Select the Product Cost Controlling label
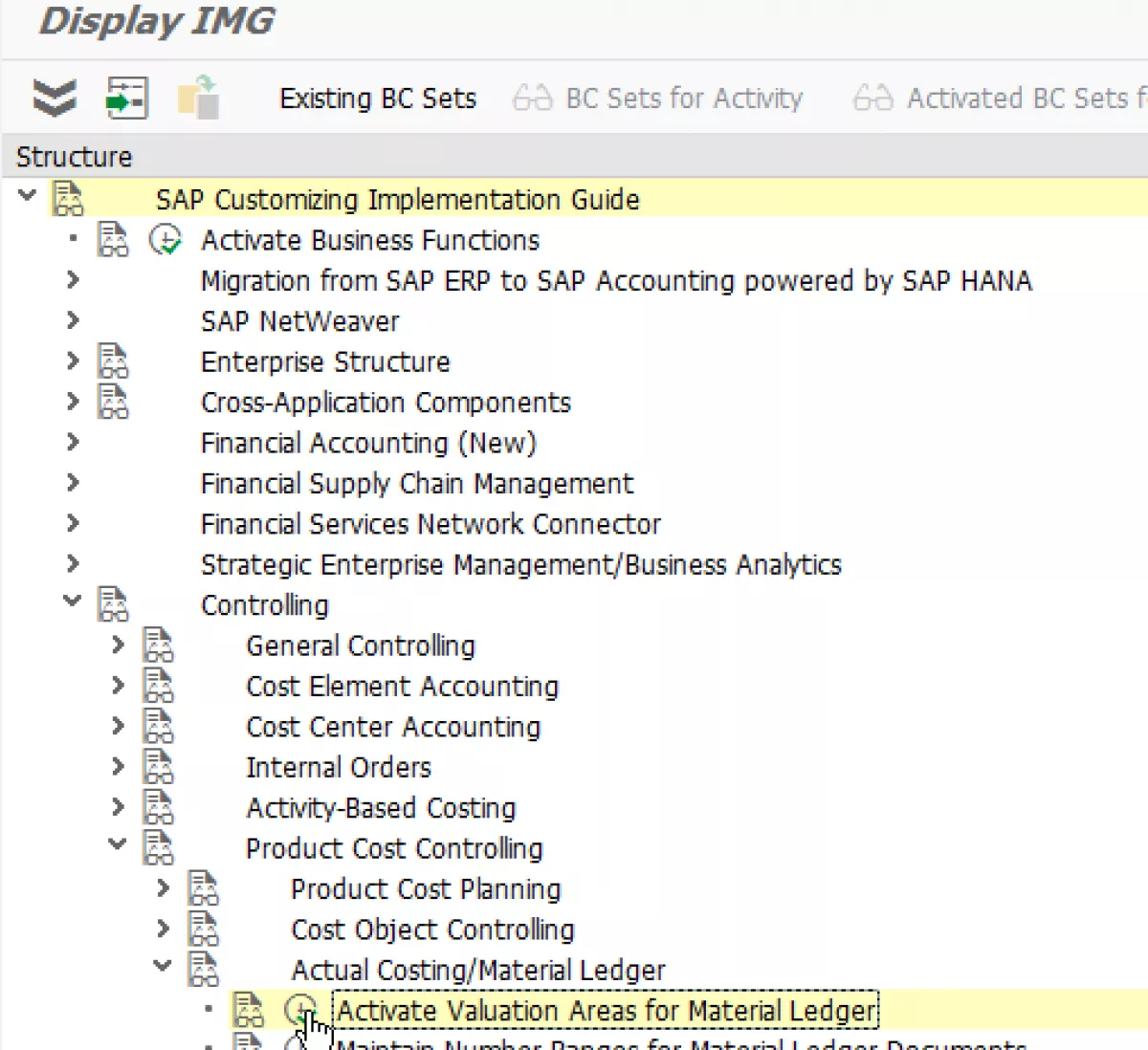Image resolution: width=1148 pixels, height=1050 pixels. [394, 848]
